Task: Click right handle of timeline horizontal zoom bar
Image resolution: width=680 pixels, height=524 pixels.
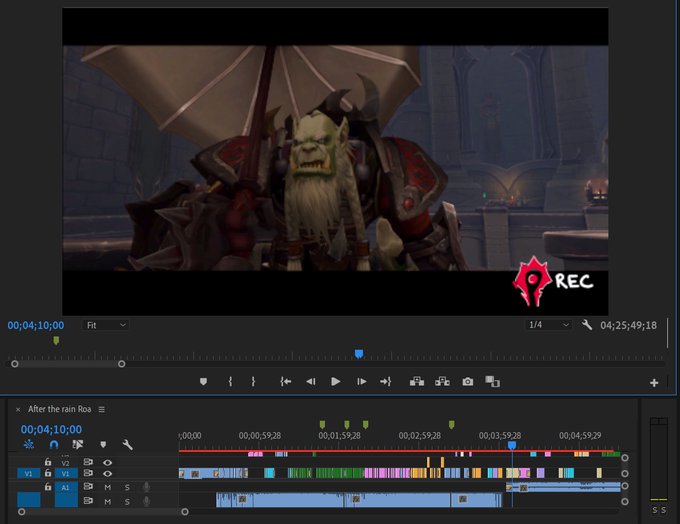Action: coord(185,512)
